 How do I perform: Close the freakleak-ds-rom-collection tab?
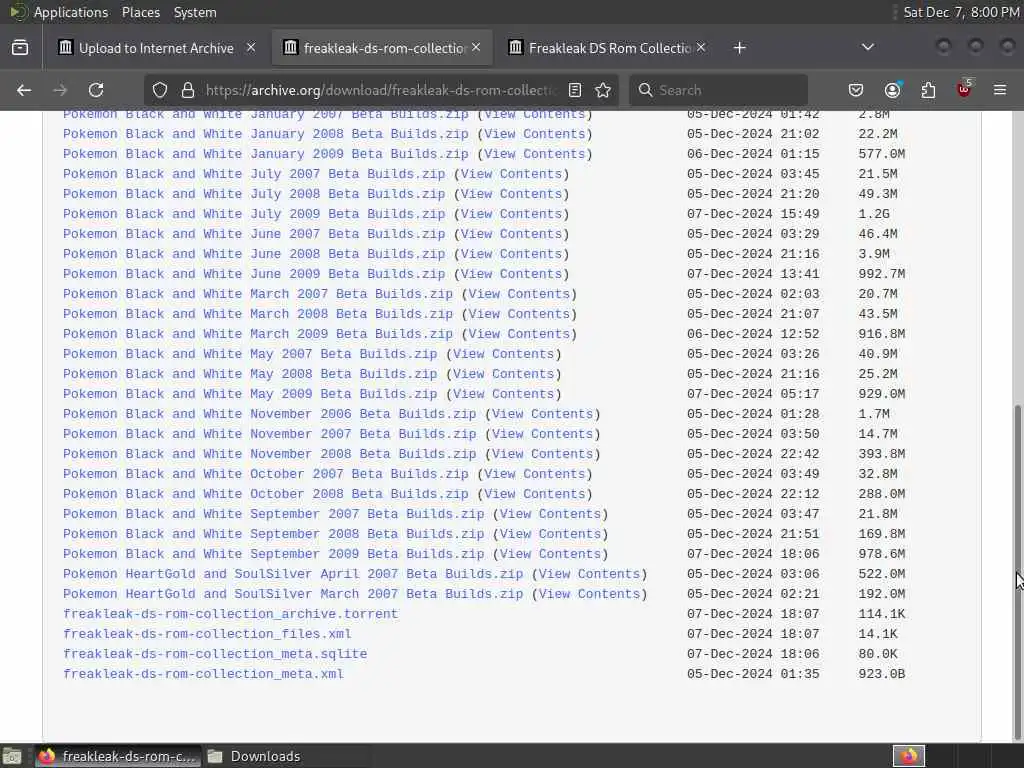(x=476, y=48)
